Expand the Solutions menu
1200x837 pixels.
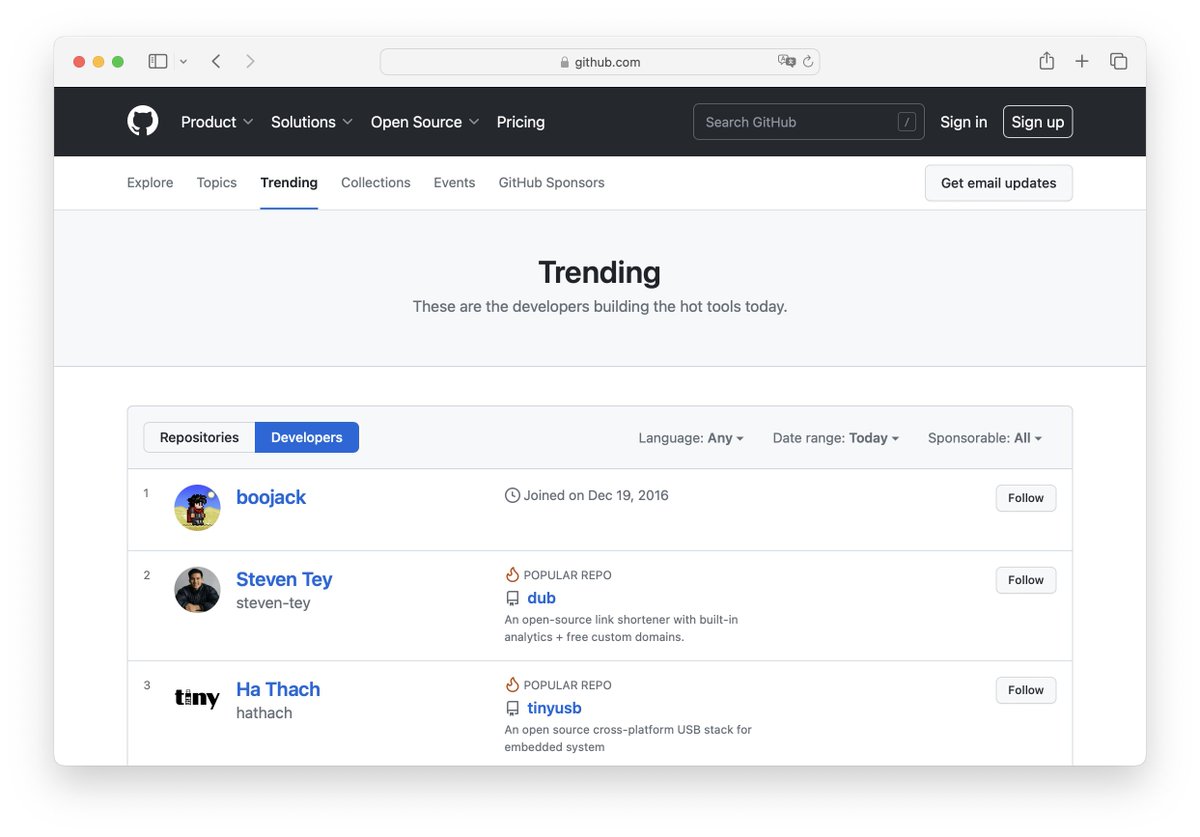(x=312, y=122)
